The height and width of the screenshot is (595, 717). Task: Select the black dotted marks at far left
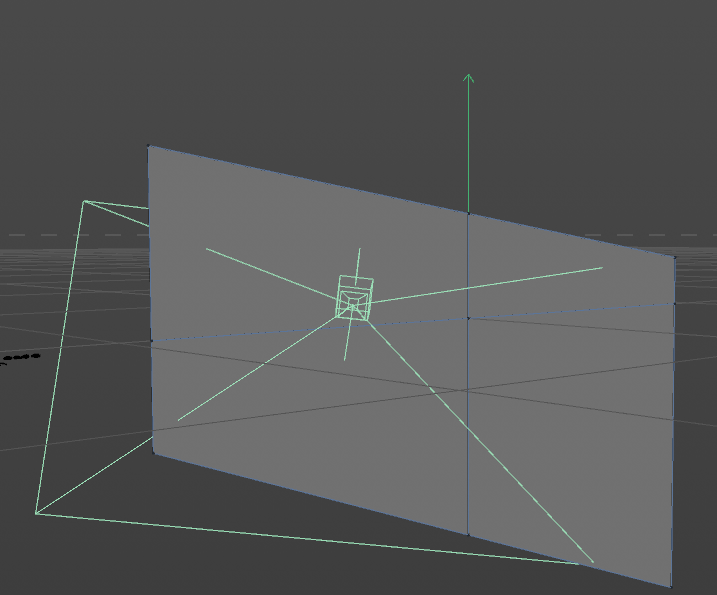click(x=19, y=358)
